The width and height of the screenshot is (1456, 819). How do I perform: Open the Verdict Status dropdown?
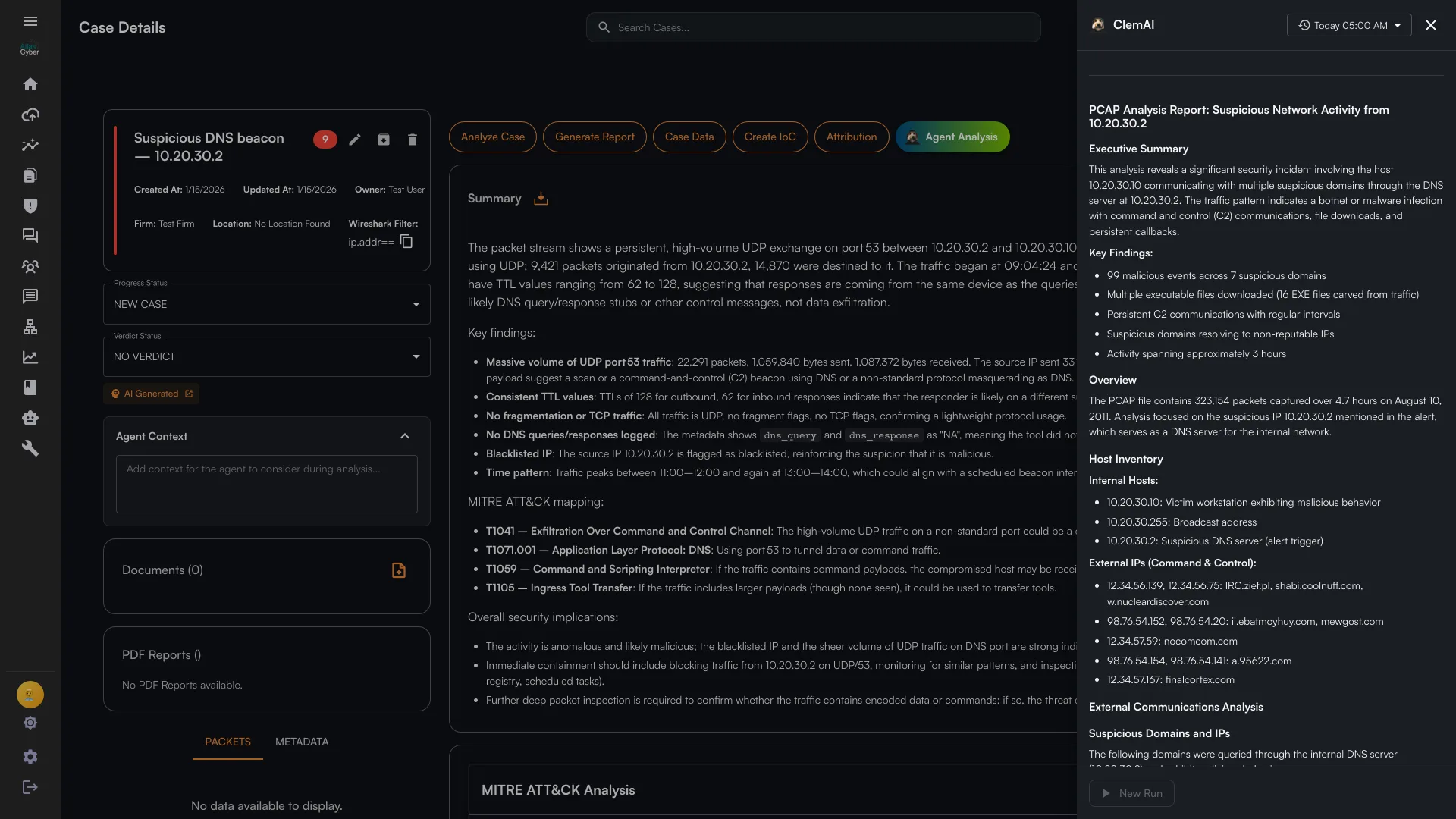tap(267, 357)
